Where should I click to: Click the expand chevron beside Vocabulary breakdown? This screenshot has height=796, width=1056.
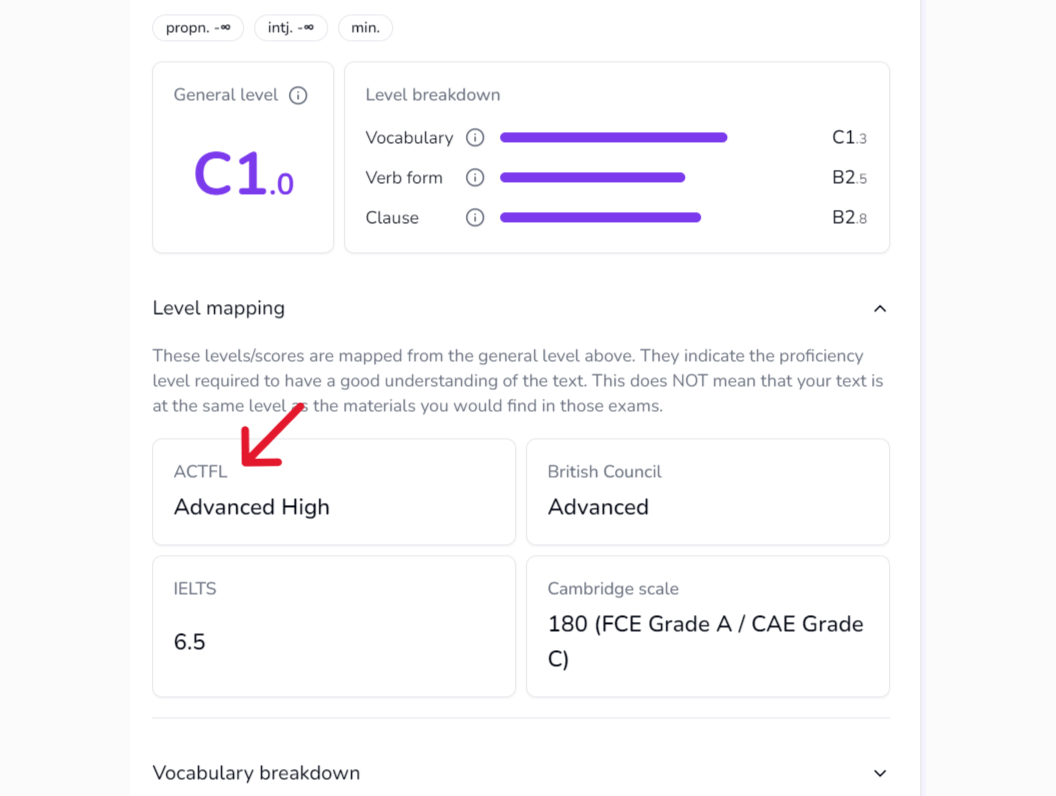point(879,773)
